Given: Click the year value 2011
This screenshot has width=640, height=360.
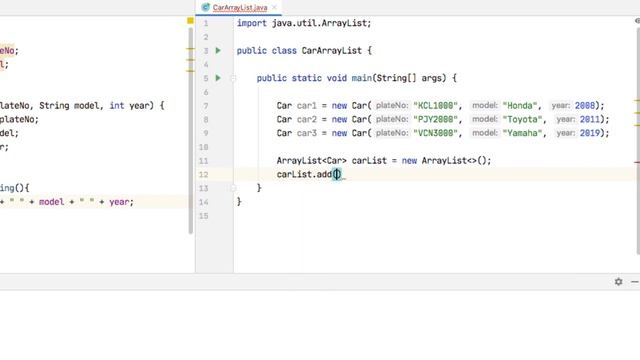Looking at the screenshot, I should click(x=589, y=120).
